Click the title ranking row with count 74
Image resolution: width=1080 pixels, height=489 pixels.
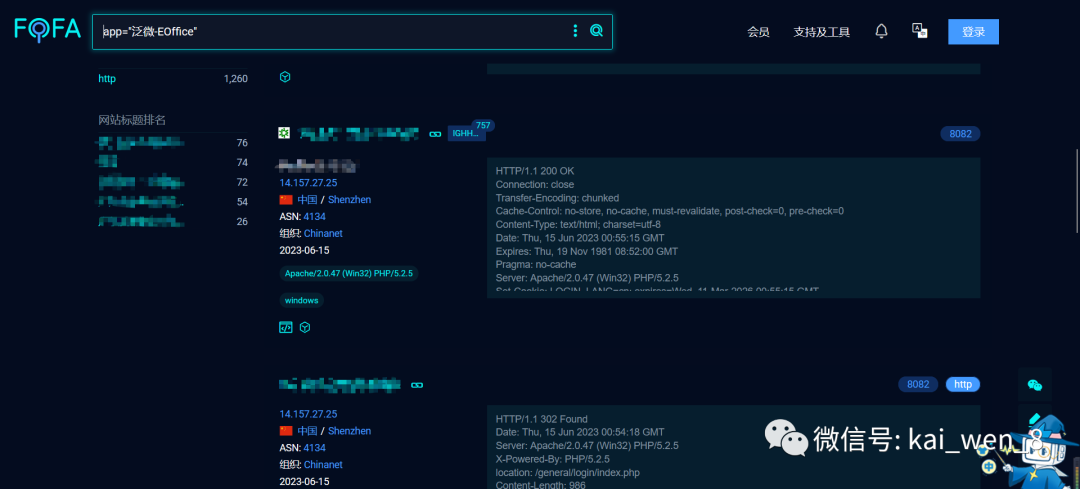[173, 163]
